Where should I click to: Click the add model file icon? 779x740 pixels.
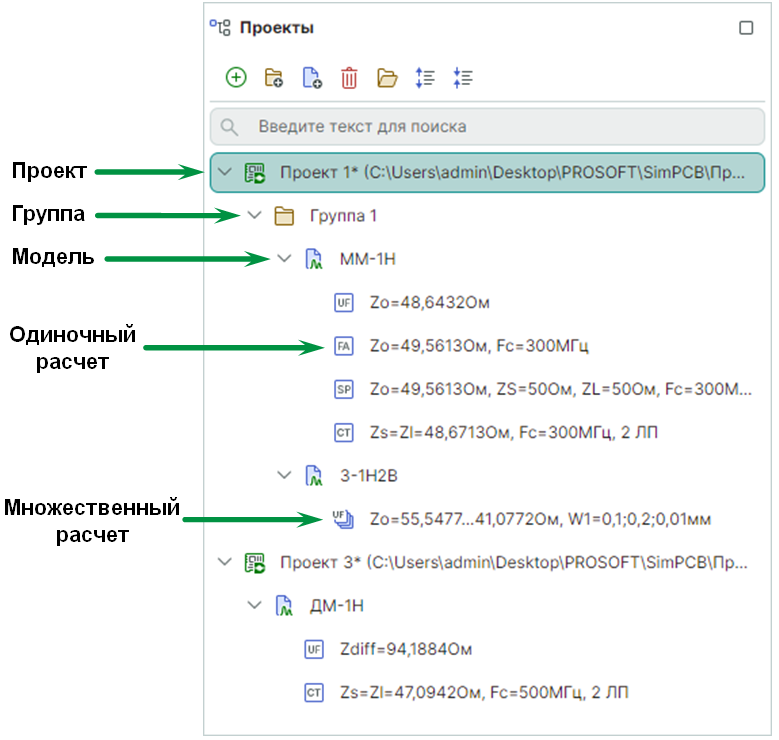point(311,77)
